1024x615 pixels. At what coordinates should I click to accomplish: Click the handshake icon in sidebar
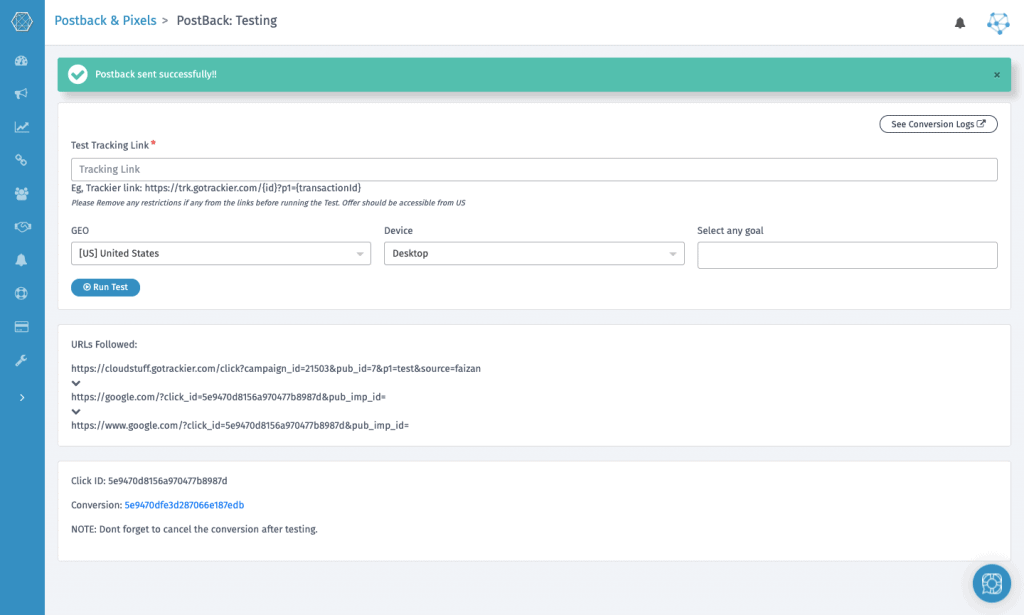coord(21,227)
